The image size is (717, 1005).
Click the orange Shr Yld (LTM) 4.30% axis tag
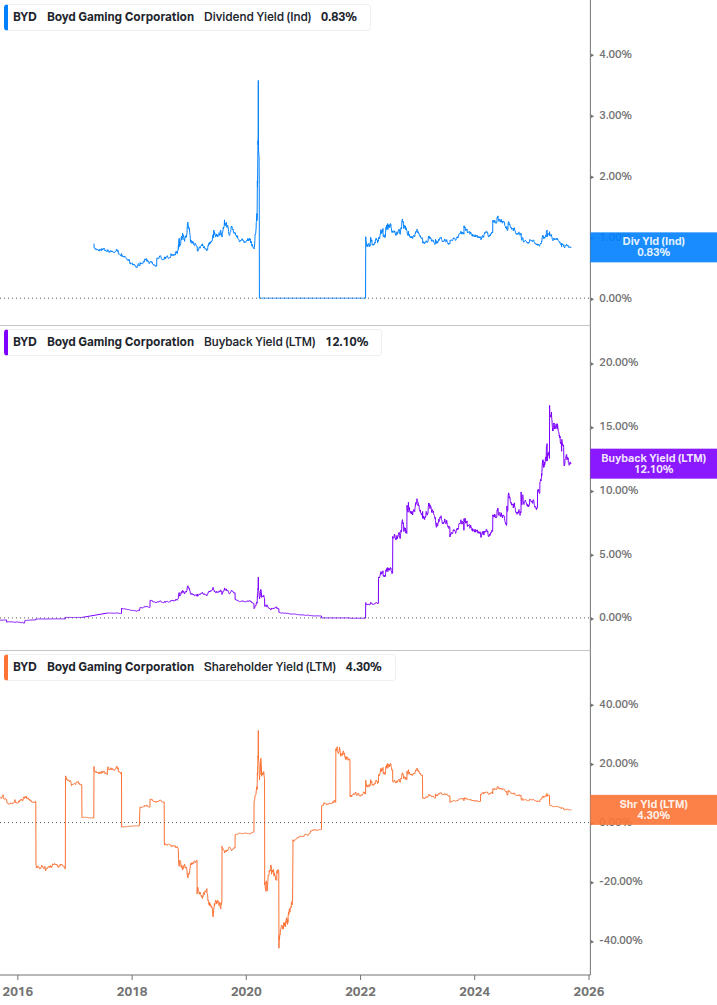tap(654, 810)
